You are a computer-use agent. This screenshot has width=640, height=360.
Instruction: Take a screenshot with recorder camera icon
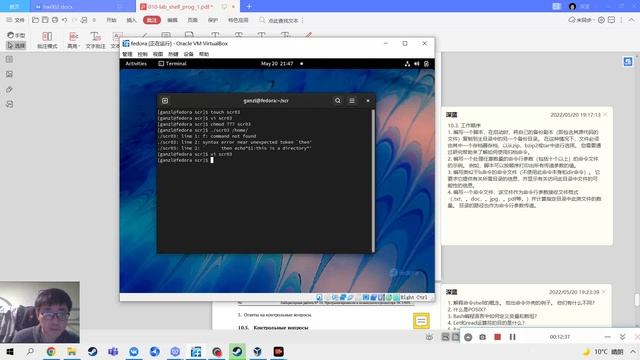coord(482,337)
